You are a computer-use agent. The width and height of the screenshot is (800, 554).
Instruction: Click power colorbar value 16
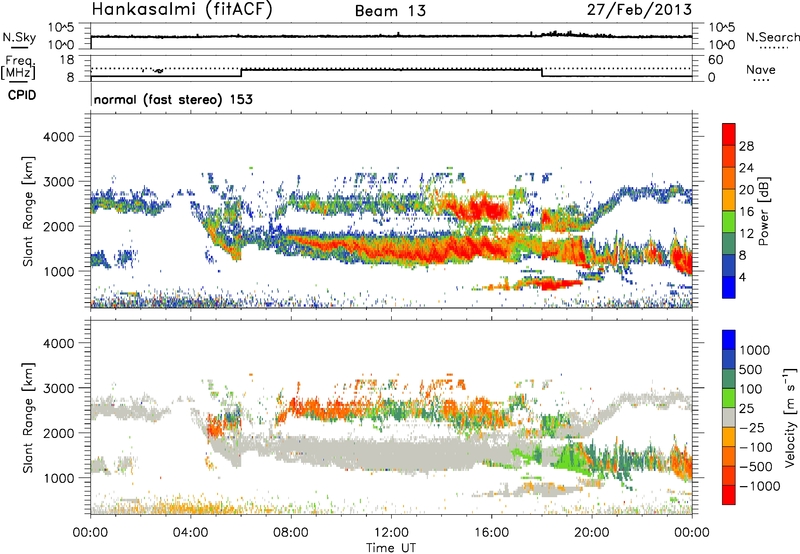click(746, 212)
